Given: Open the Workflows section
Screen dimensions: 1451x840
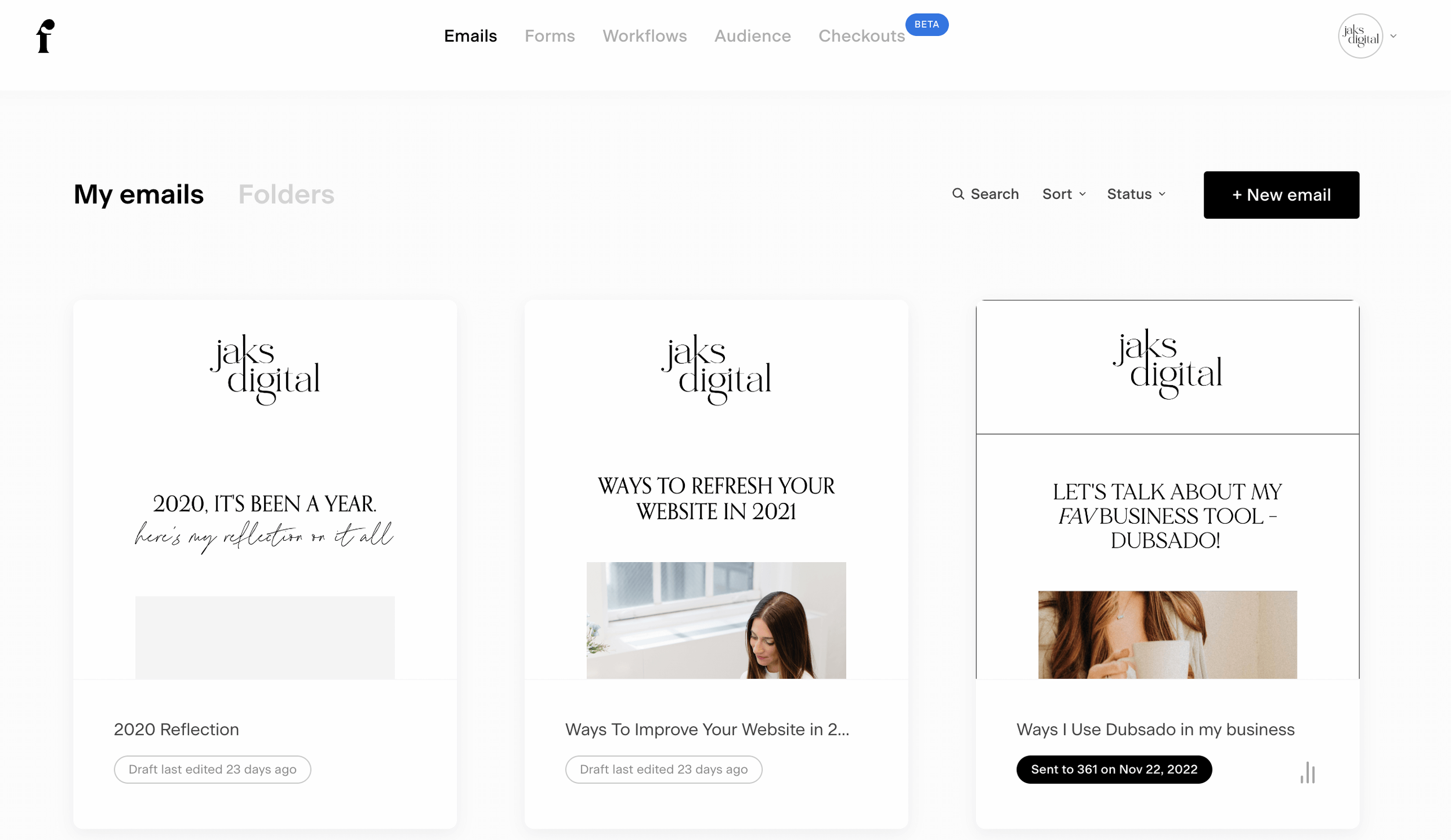Looking at the screenshot, I should point(644,36).
